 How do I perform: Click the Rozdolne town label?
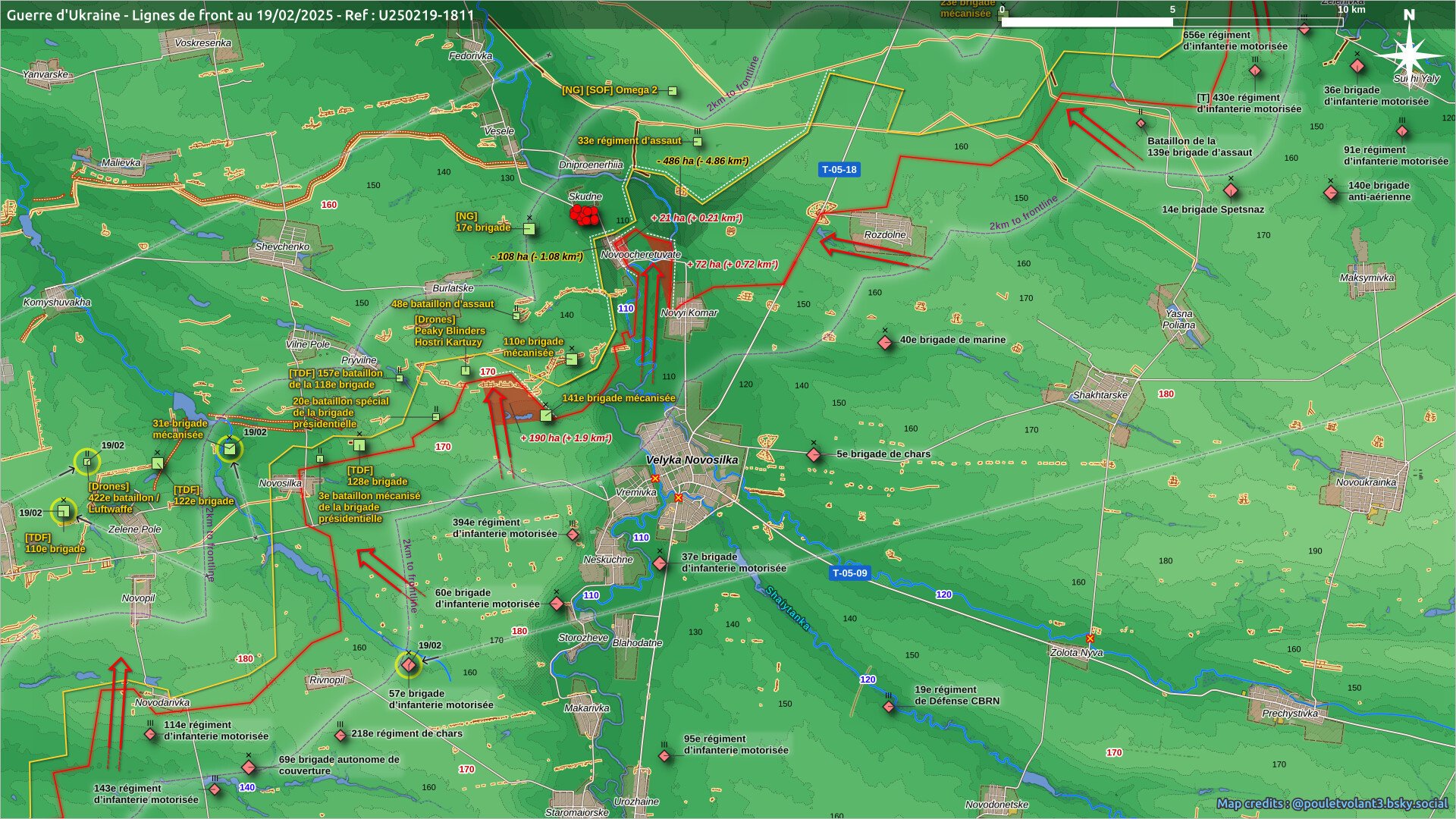click(885, 235)
